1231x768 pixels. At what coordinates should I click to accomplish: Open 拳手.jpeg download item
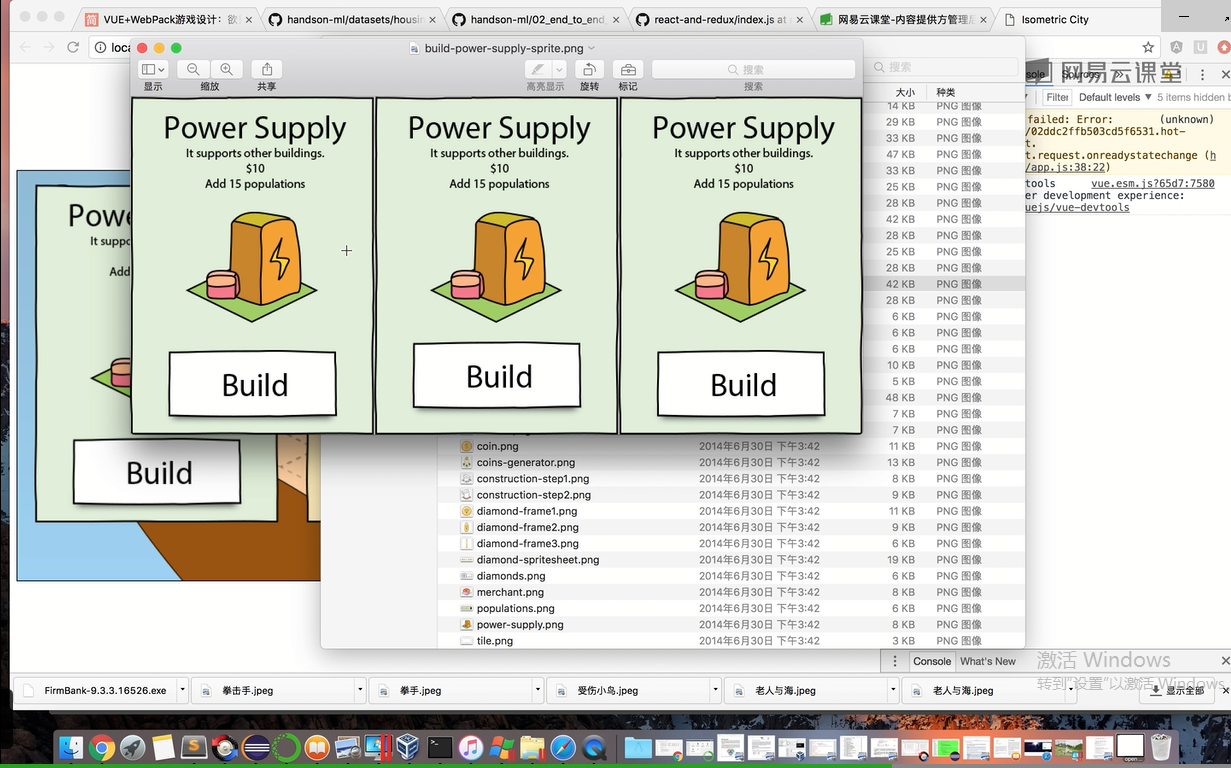[x=452, y=690]
